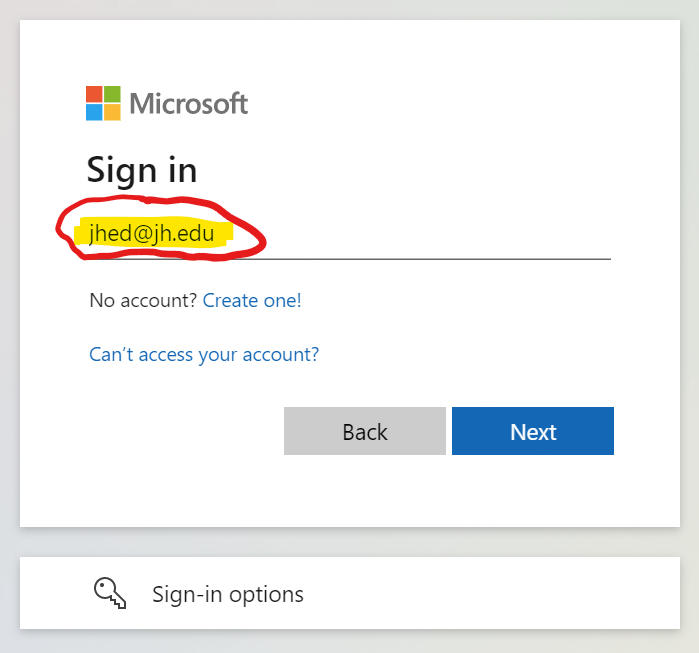Click the Microsoft wordmark text
Image resolution: width=699 pixels, height=653 pixels.
click(188, 104)
